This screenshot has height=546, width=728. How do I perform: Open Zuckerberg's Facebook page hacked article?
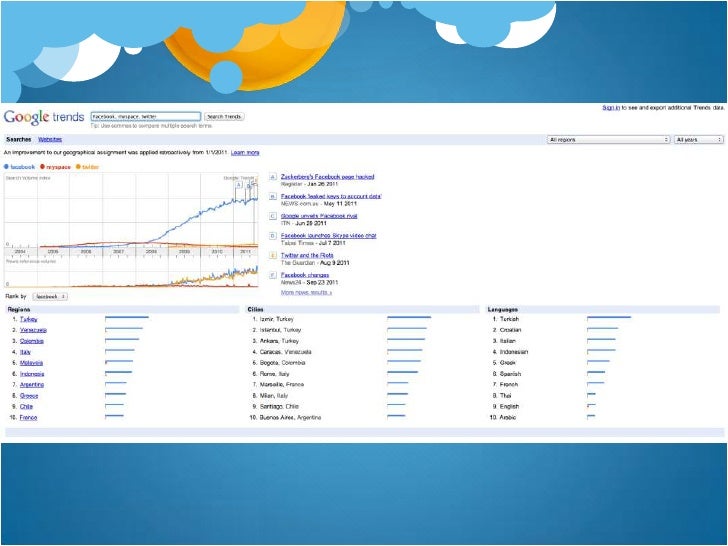[x=327, y=177]
